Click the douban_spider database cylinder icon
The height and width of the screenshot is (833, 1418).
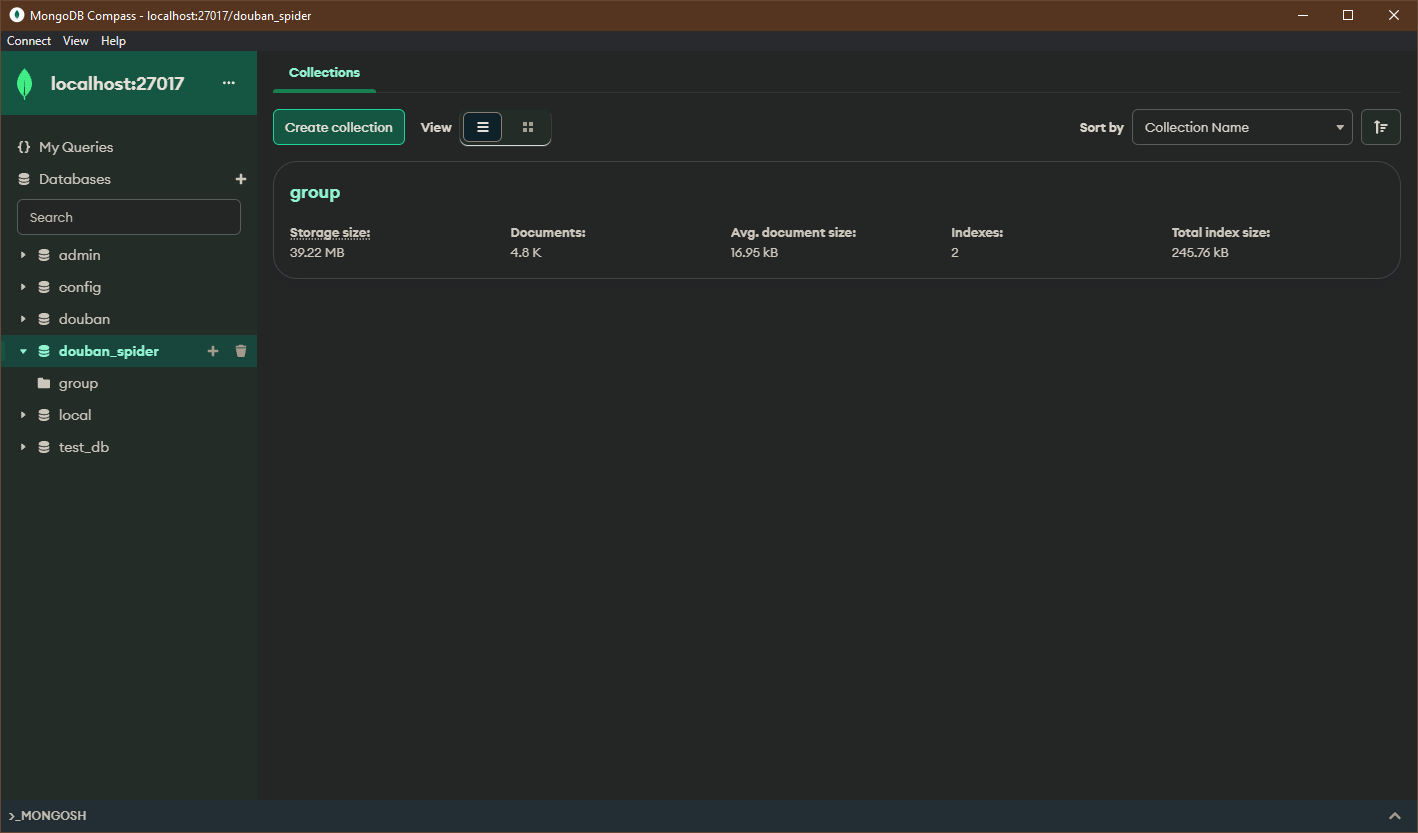click(x=44, y=351)
